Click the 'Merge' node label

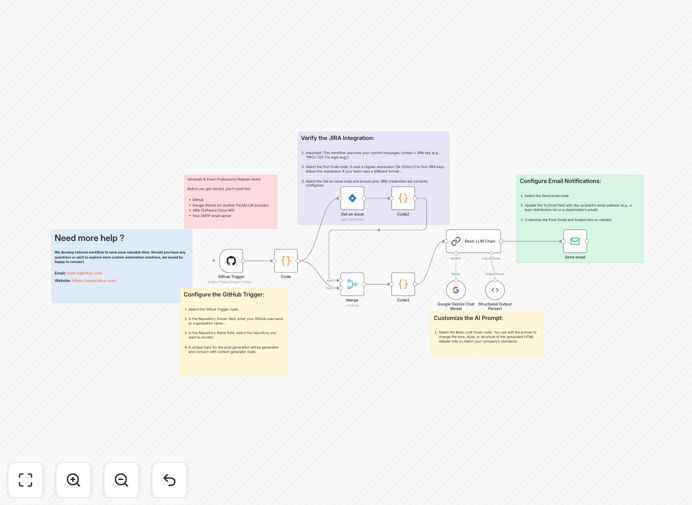pyautogui.click(x=352, y=300)
